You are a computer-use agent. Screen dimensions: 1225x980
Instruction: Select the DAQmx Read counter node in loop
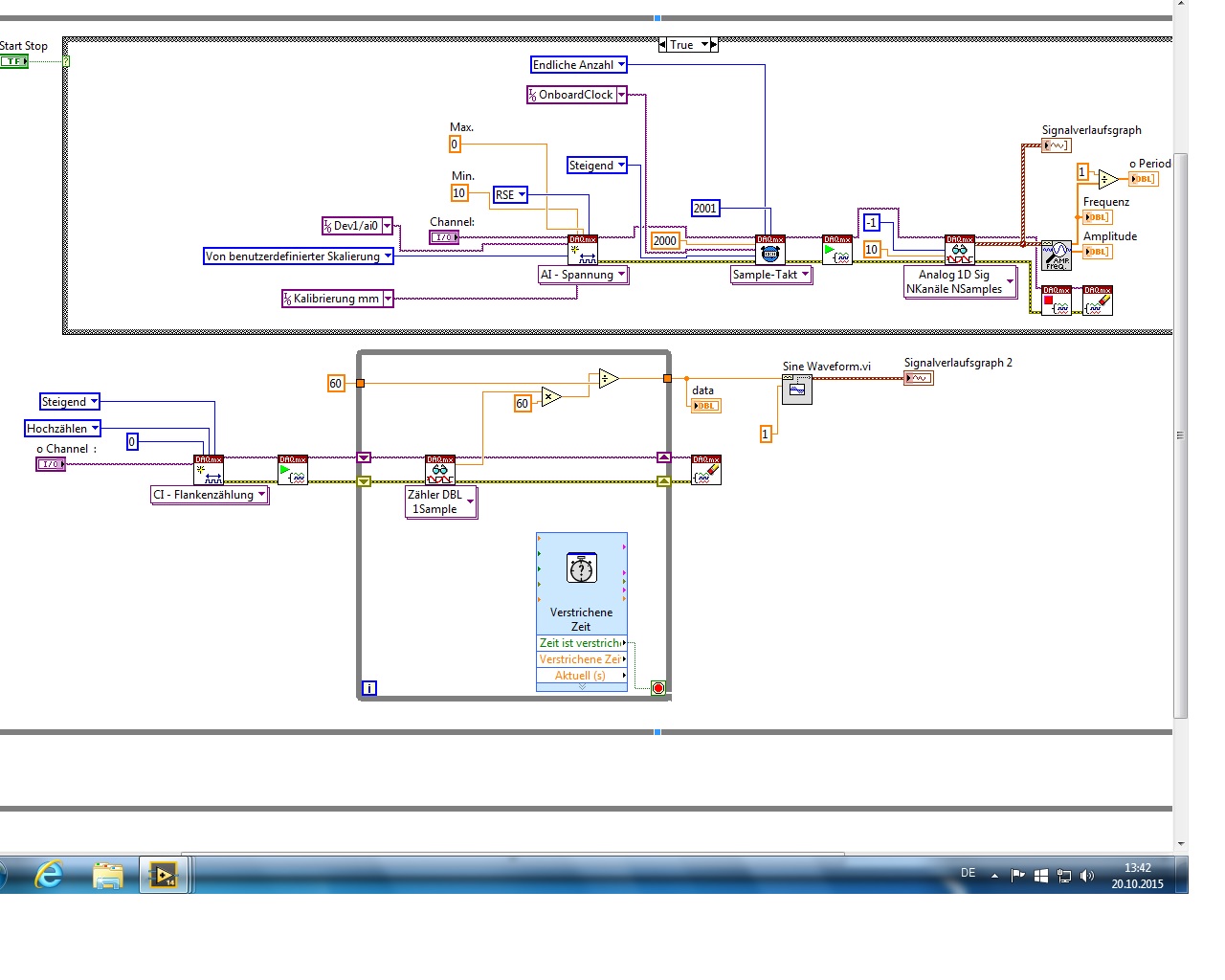click(x=440, y=470)
